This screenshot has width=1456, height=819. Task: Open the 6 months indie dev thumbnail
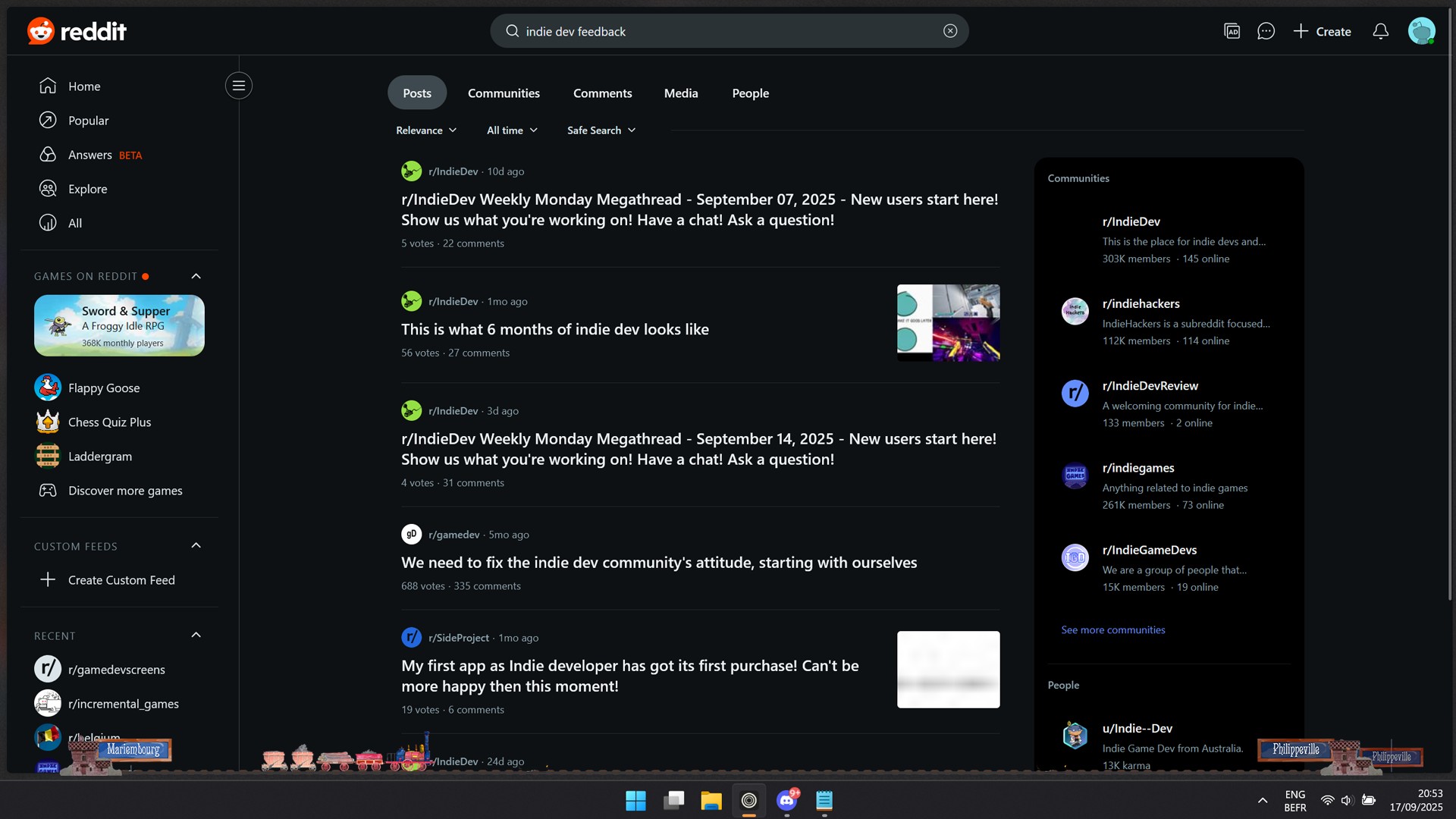[948, 323]
